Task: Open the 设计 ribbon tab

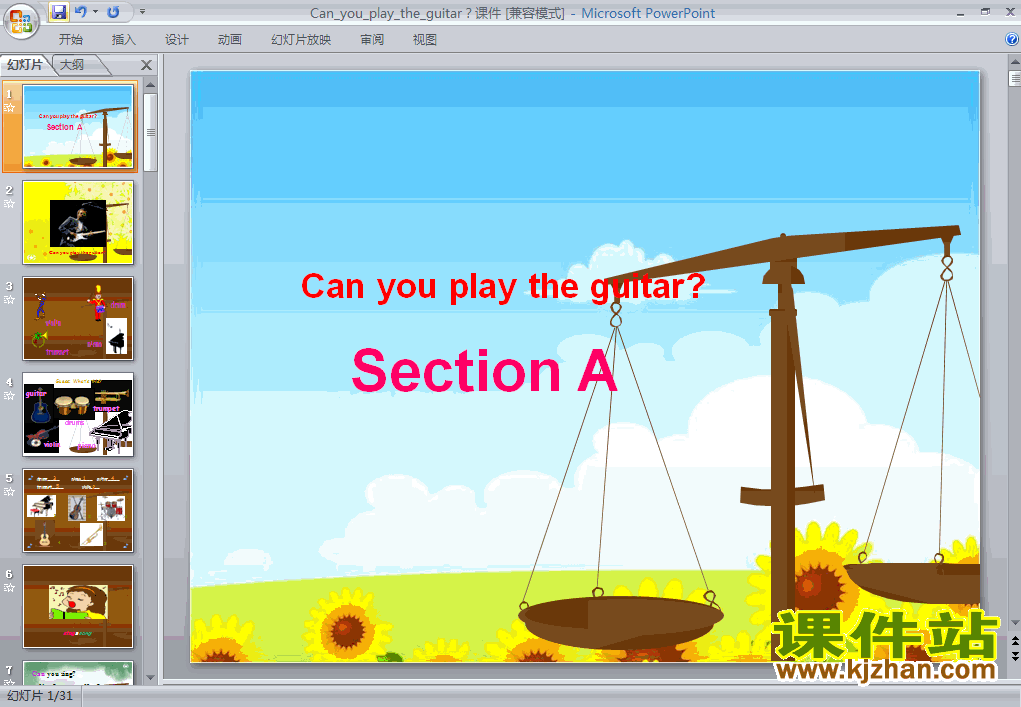Action: [x=176, y=40]
